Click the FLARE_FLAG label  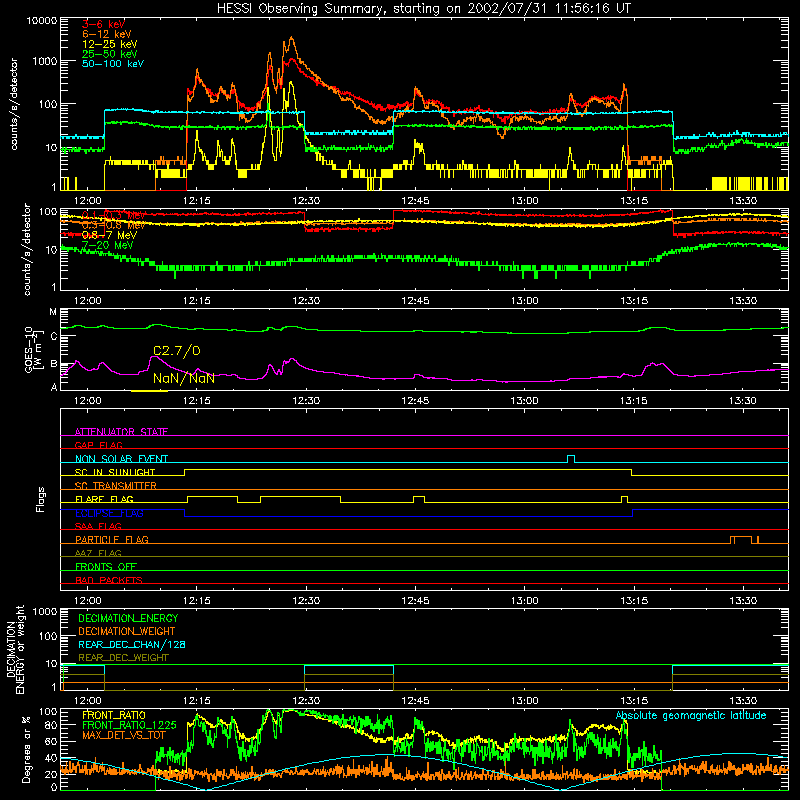pyautogui.click(x=104, y=499)
